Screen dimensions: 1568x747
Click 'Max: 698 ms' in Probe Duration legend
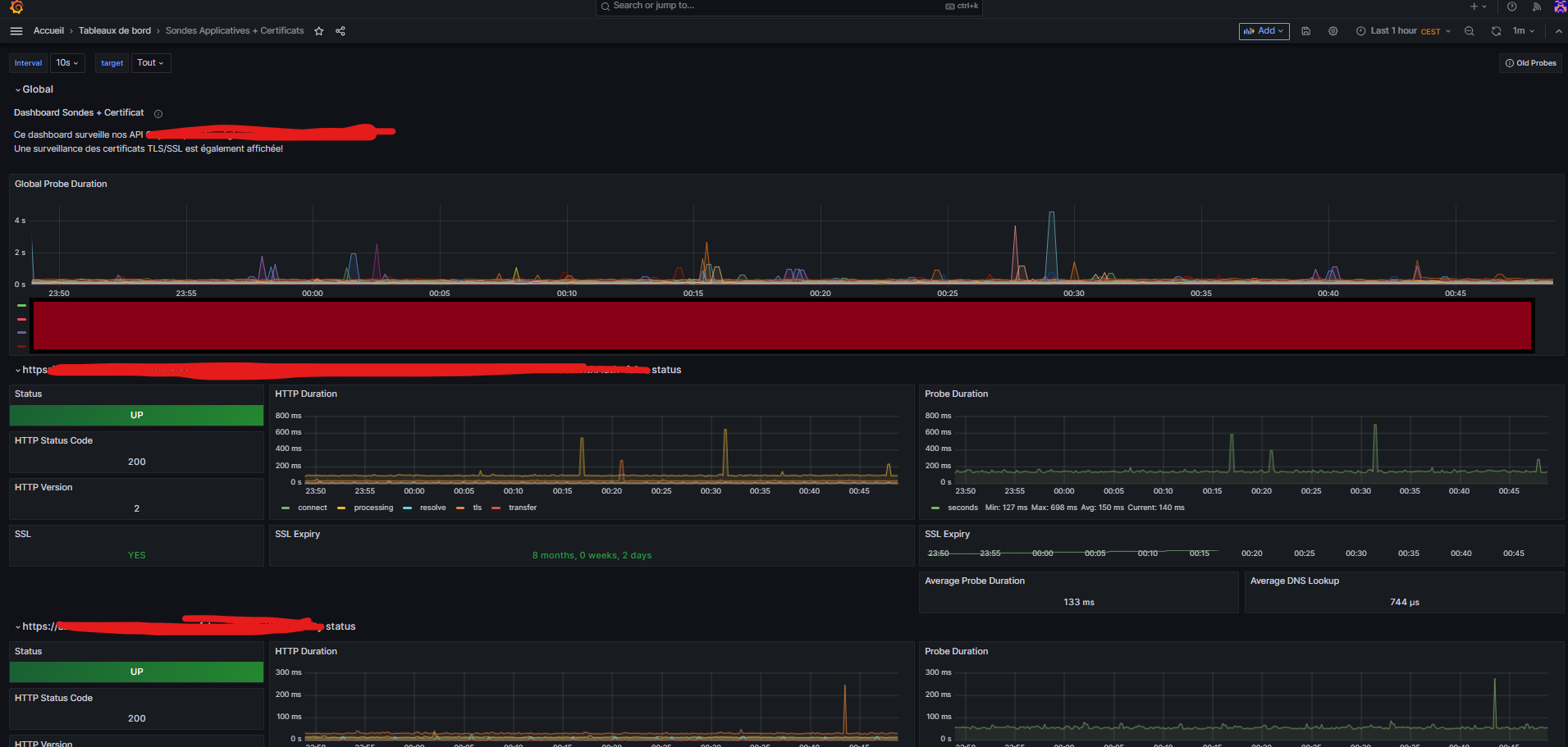coord(1054,508)
